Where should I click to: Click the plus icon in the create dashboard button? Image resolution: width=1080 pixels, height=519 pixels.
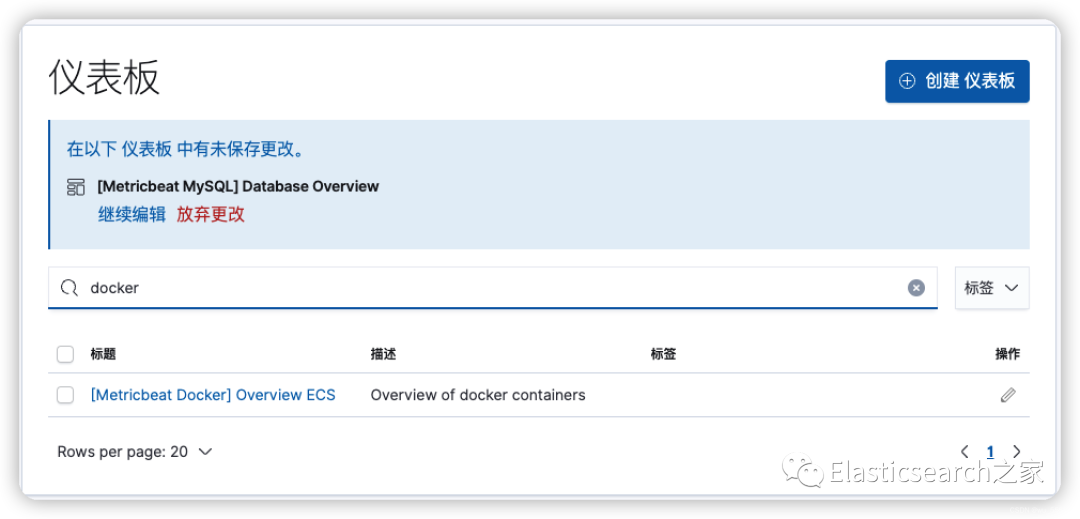click(907, 81)
